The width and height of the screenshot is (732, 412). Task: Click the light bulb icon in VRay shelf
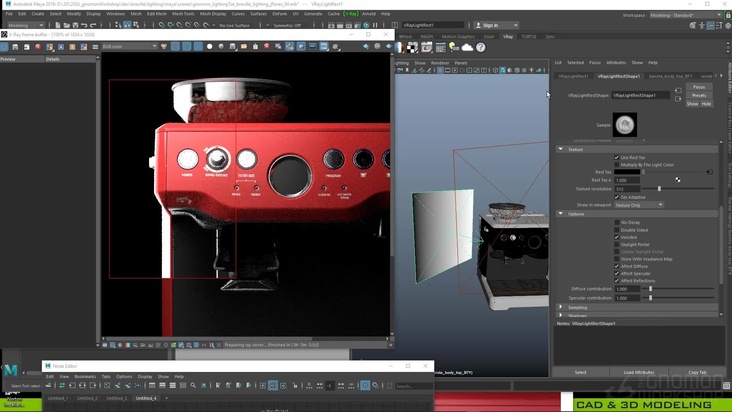pyautogui.click(x=453, y=47)
